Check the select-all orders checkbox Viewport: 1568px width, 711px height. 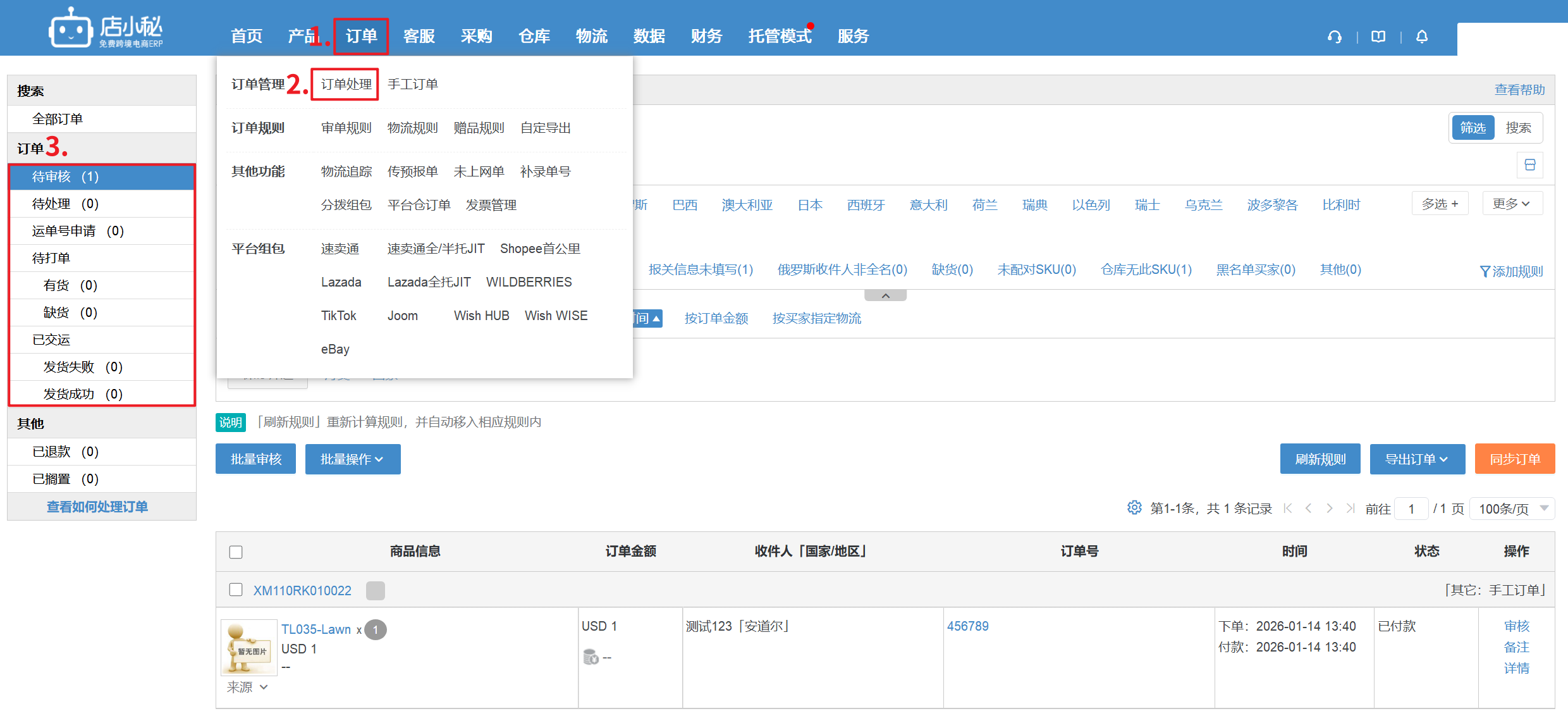point(236,552)
